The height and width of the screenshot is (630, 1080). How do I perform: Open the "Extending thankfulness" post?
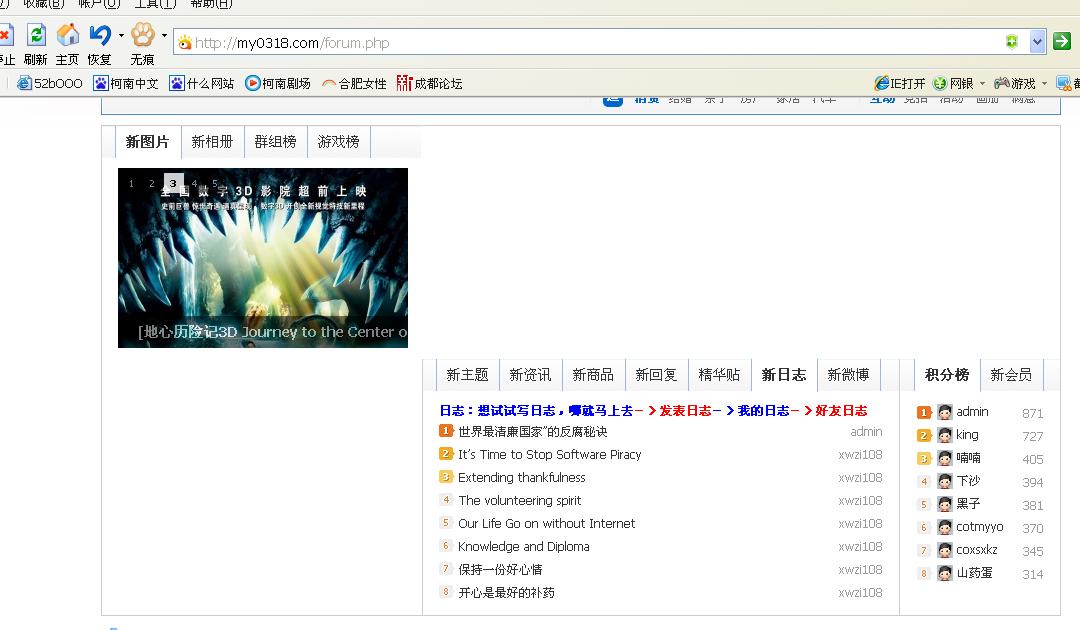tap(522, 478)
